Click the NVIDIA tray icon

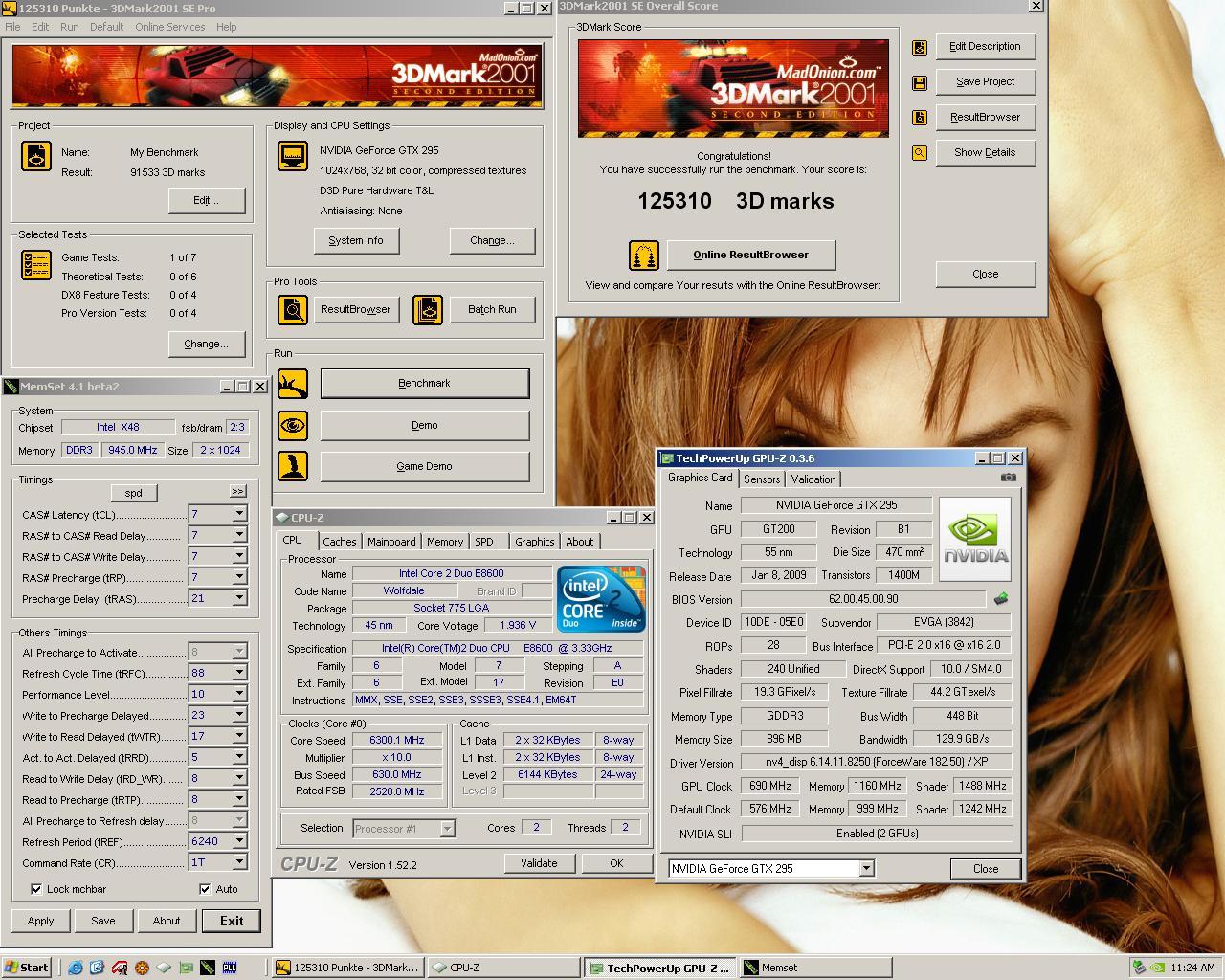[x=1157, y=968]
